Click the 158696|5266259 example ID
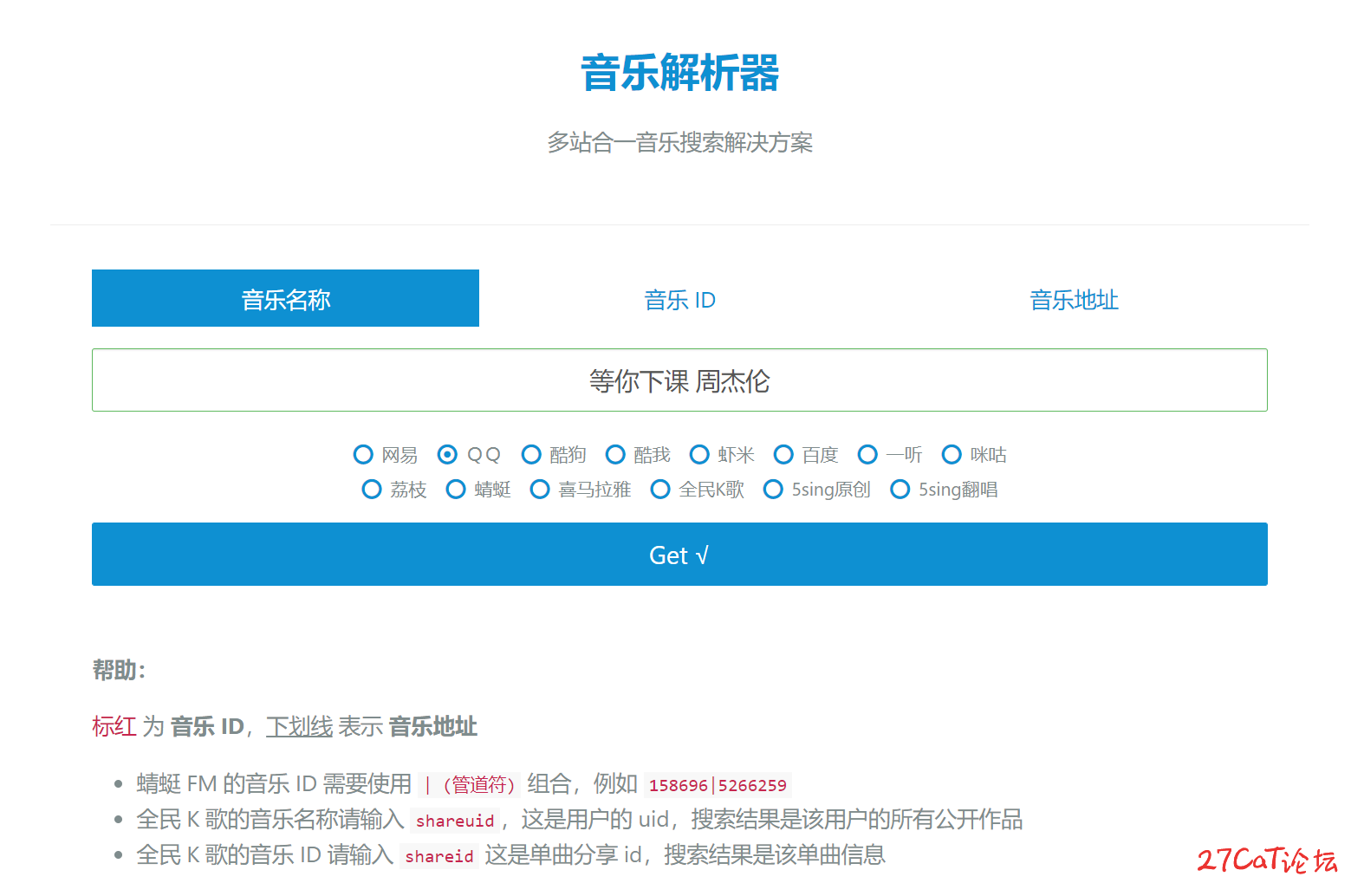This screenshot has width=1351, height=896. point(718,785)
